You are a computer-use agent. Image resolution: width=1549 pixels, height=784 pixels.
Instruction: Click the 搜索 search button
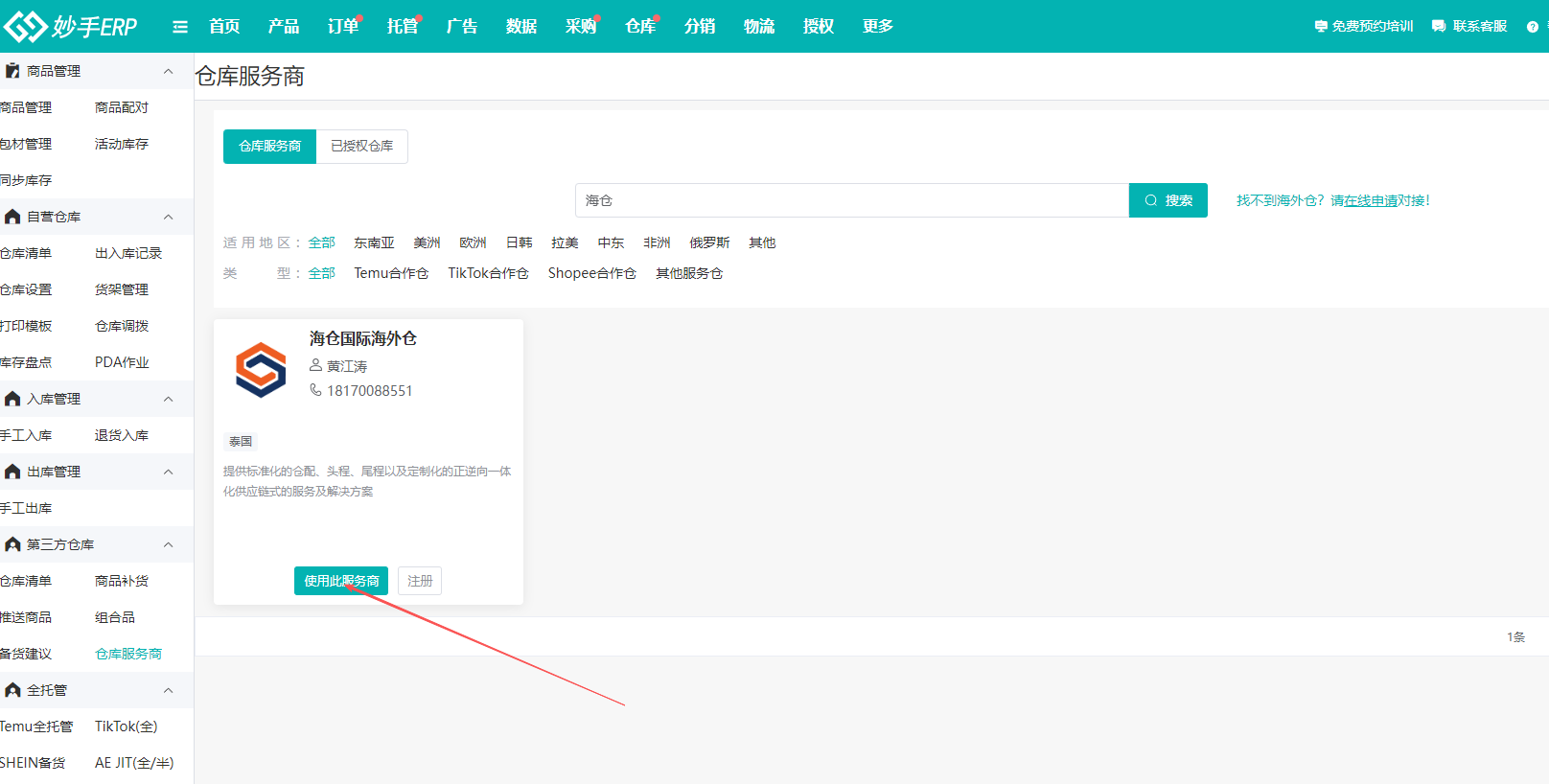click(1168, 200)
